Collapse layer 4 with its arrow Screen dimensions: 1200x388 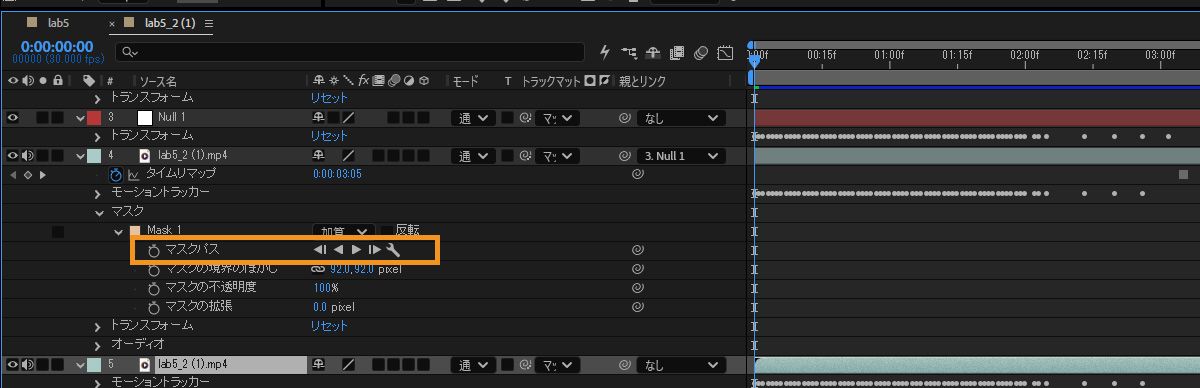pyautogui.click(x=81, y=156)
